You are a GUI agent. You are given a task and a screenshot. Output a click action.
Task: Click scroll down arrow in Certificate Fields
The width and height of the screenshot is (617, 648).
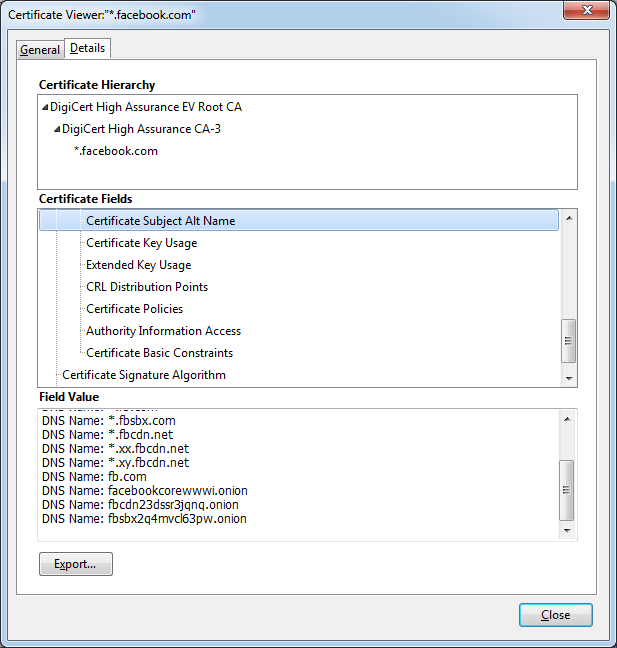click(569, 379)
